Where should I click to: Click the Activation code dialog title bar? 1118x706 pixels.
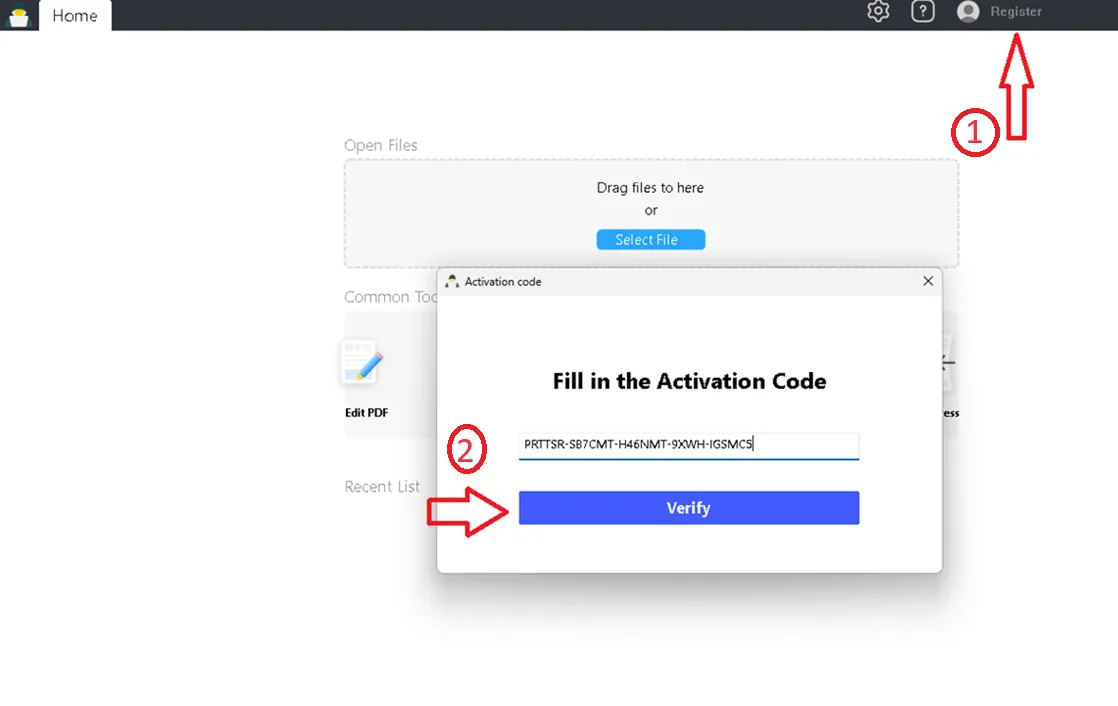coord(680,282)
